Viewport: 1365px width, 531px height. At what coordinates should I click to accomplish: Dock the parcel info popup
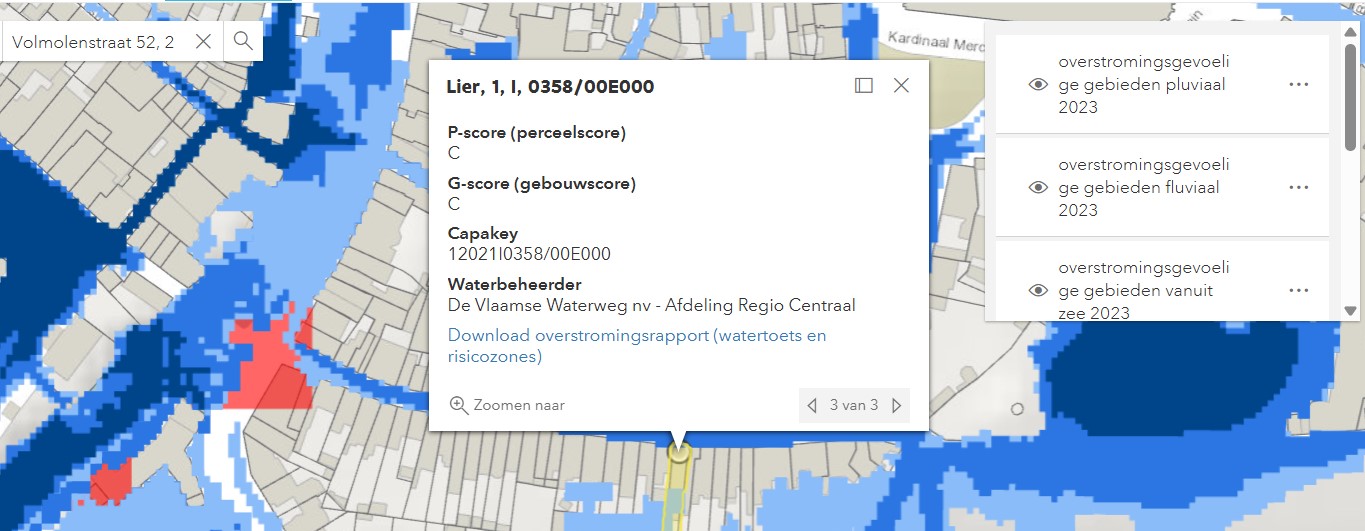[864, 86]
